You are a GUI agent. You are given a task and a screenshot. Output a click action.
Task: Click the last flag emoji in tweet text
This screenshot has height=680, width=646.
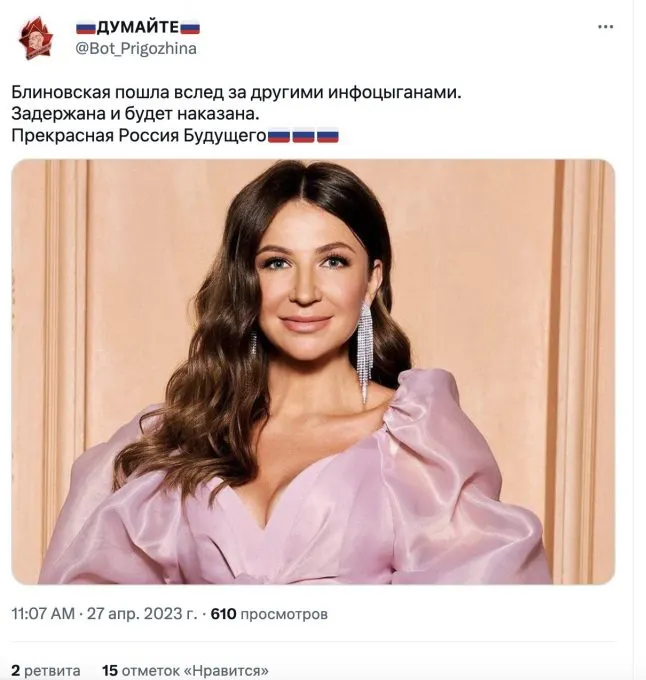[328, 135]
